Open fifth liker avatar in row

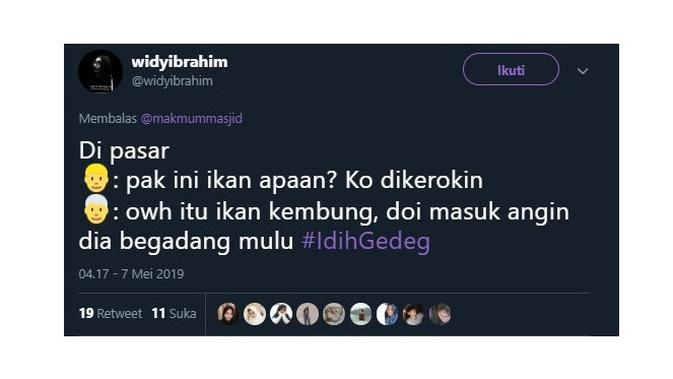point(334,314)
